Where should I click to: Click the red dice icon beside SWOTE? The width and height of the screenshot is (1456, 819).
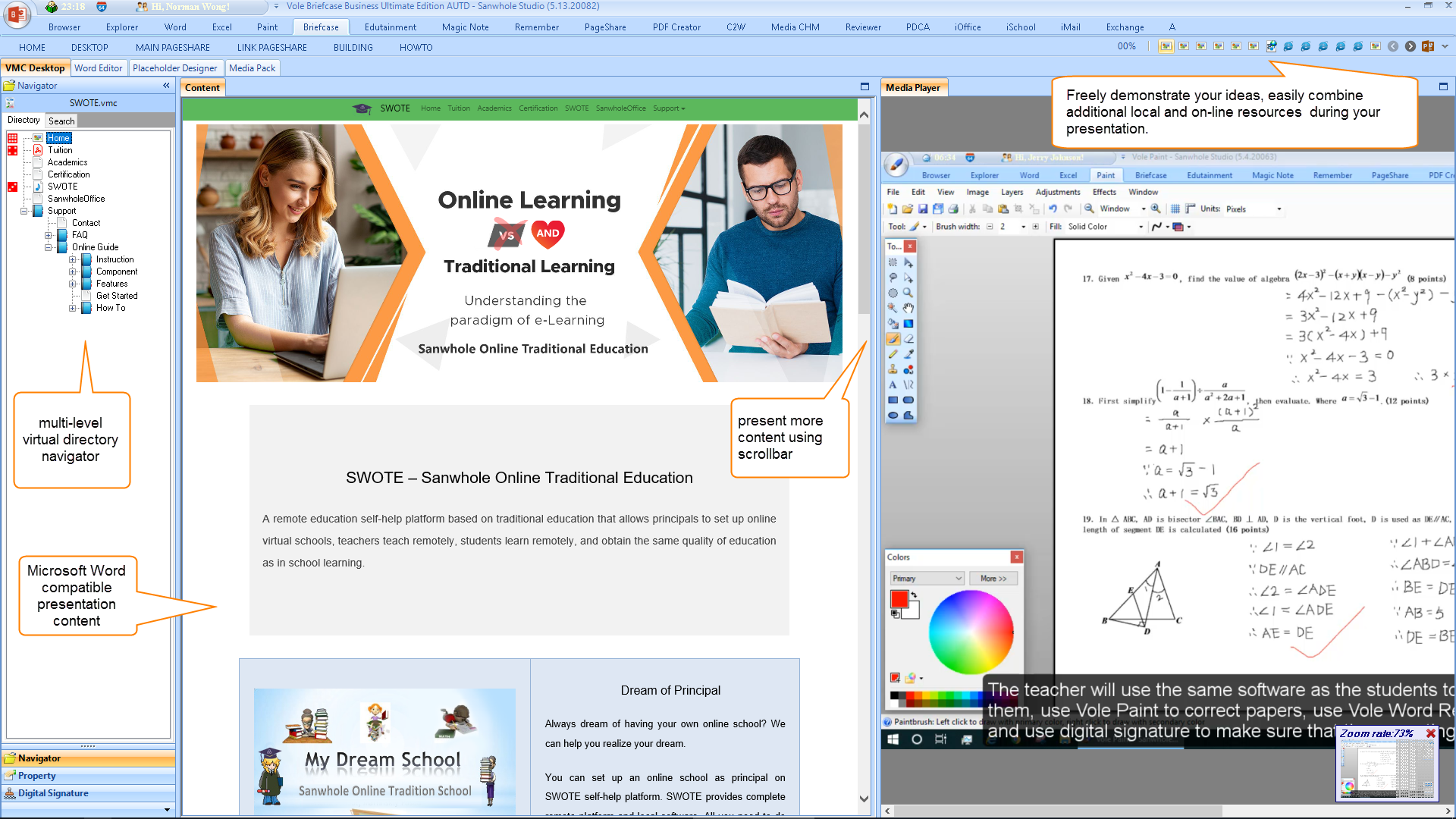12,187
